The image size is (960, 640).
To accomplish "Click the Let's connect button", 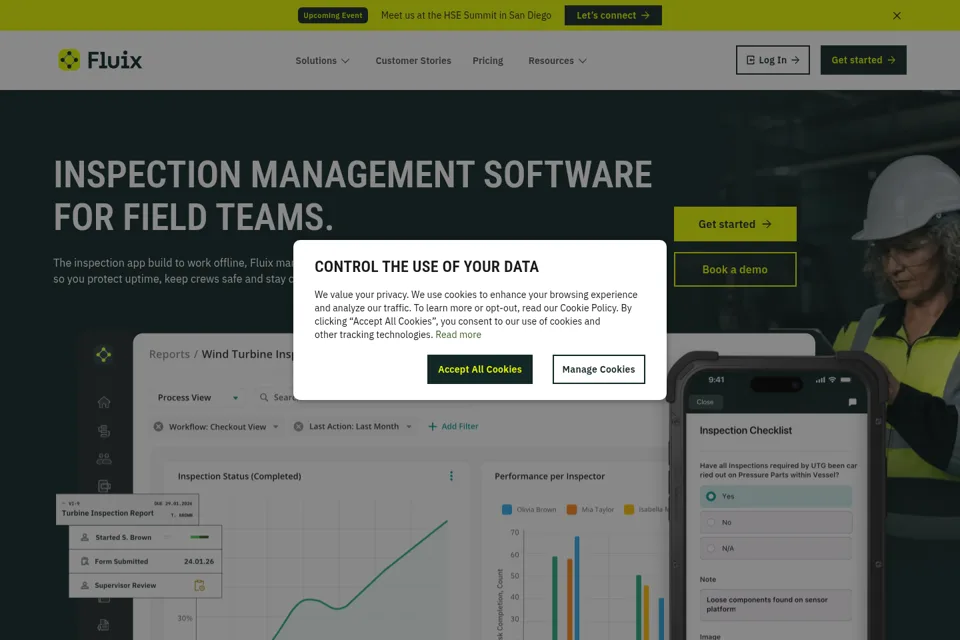I will pos(613,15).
